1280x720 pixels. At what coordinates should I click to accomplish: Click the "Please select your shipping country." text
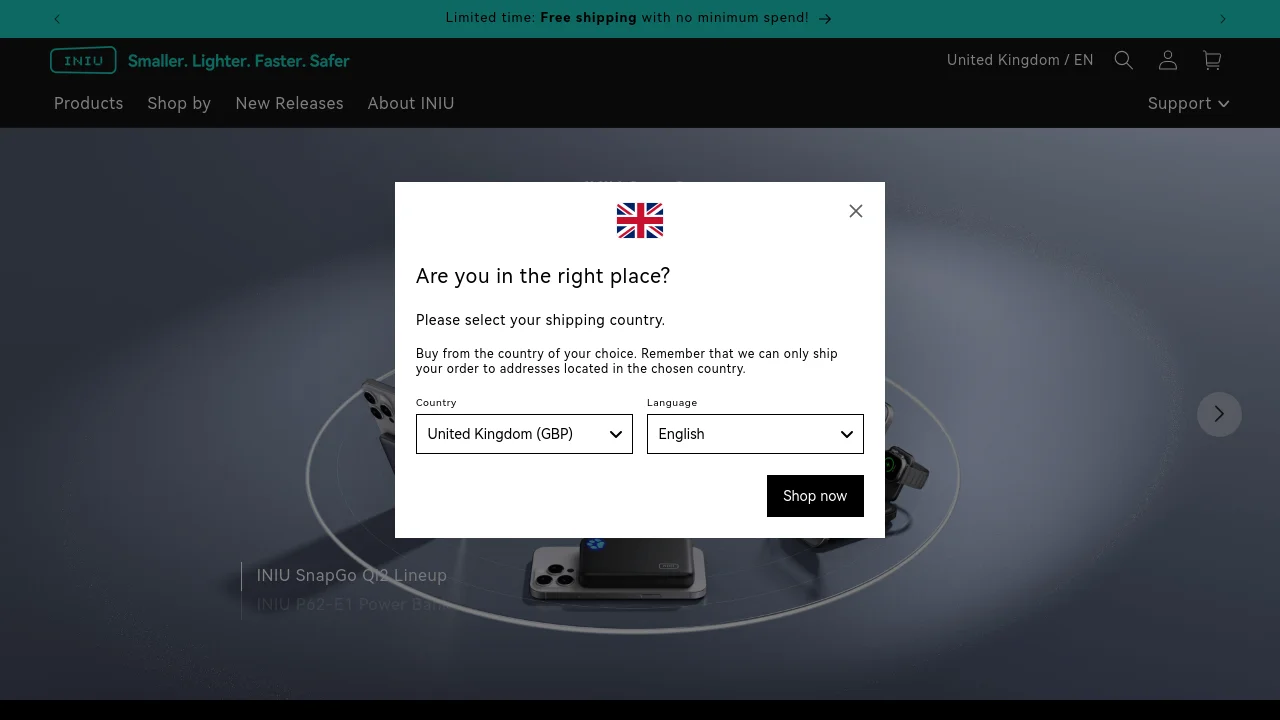[540, 320]
